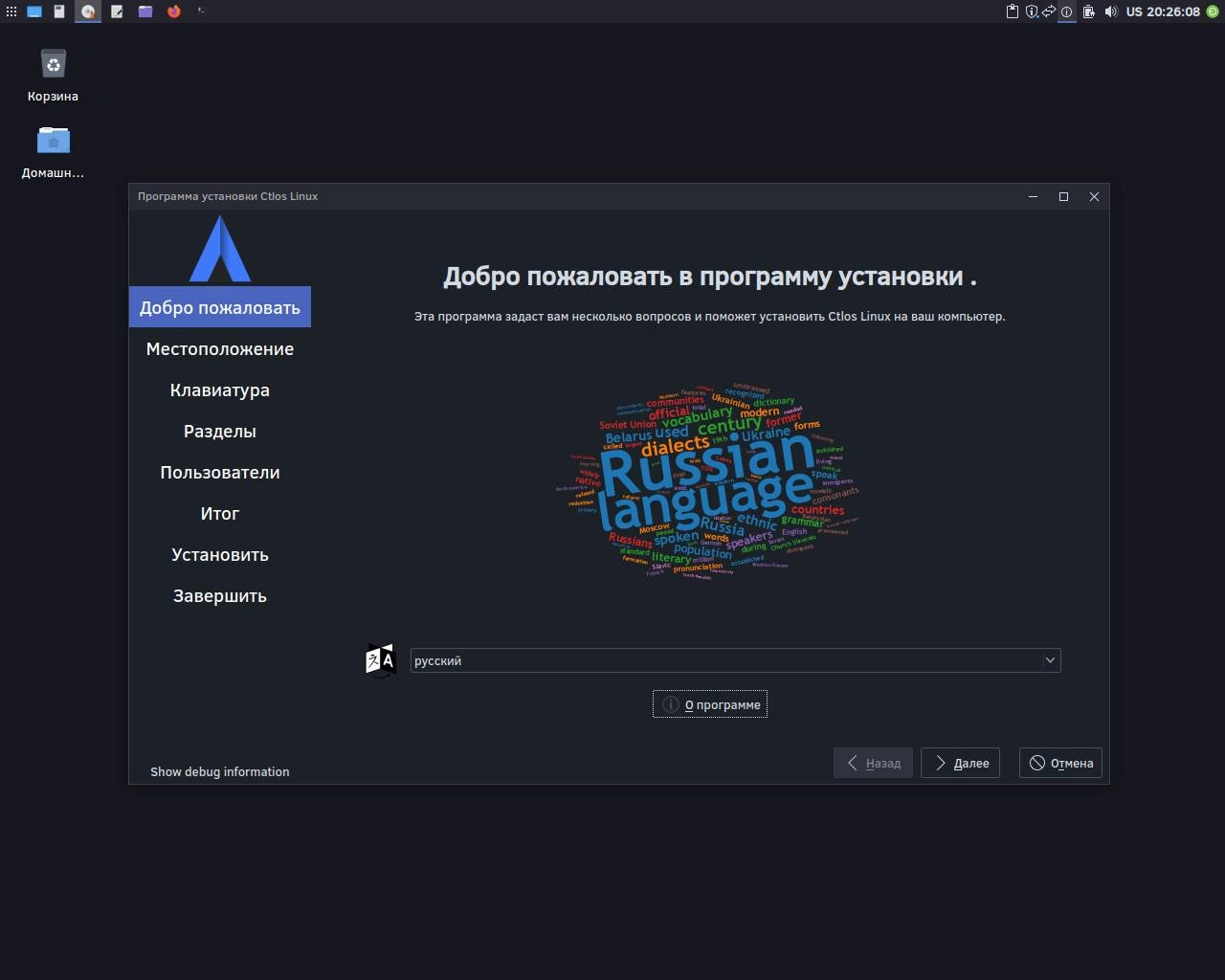This screenshot has height=980, width=1225.
Task: Click the О программе button
Action: 710,704
